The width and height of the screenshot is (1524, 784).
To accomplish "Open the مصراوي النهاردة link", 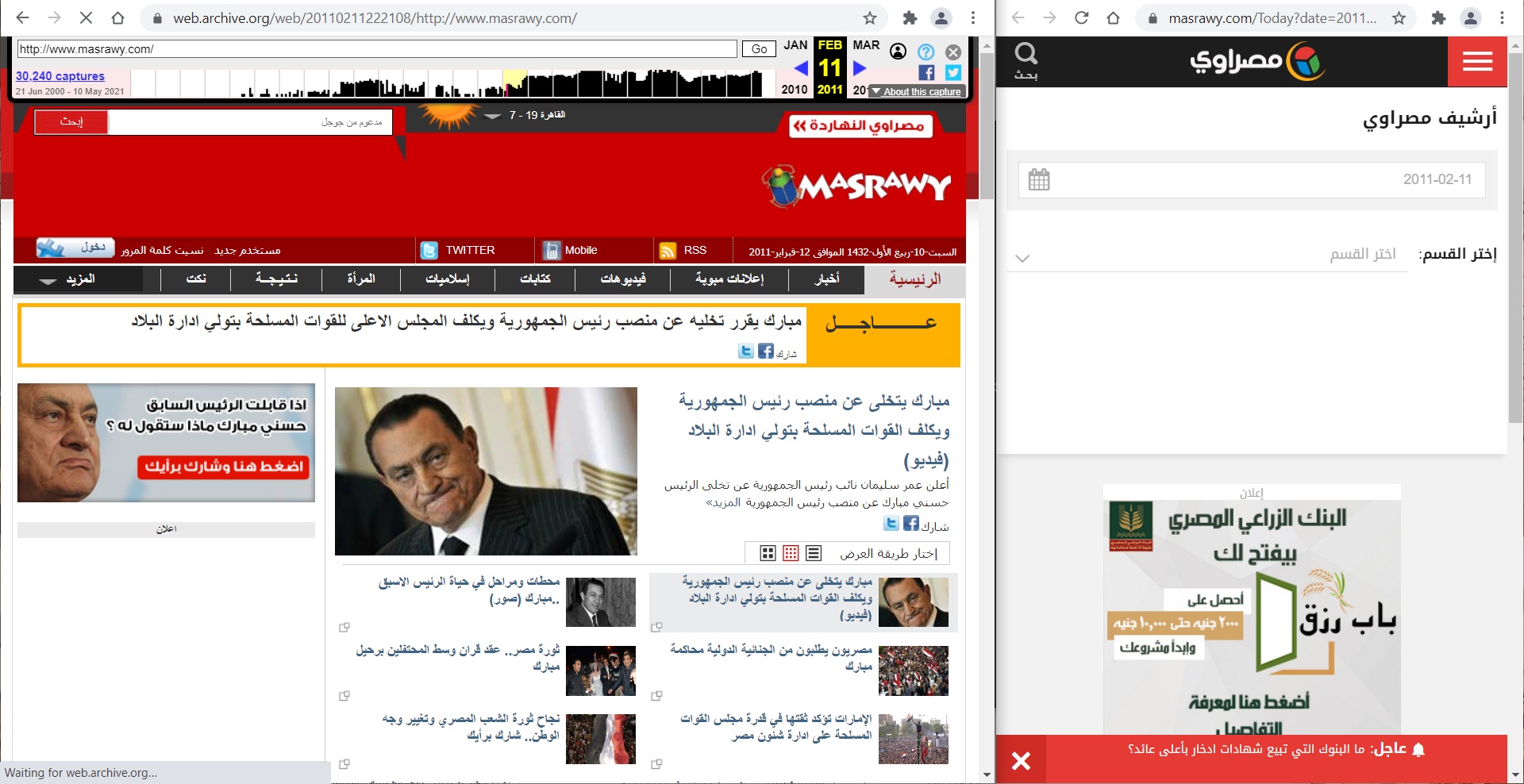I will 861,125.
